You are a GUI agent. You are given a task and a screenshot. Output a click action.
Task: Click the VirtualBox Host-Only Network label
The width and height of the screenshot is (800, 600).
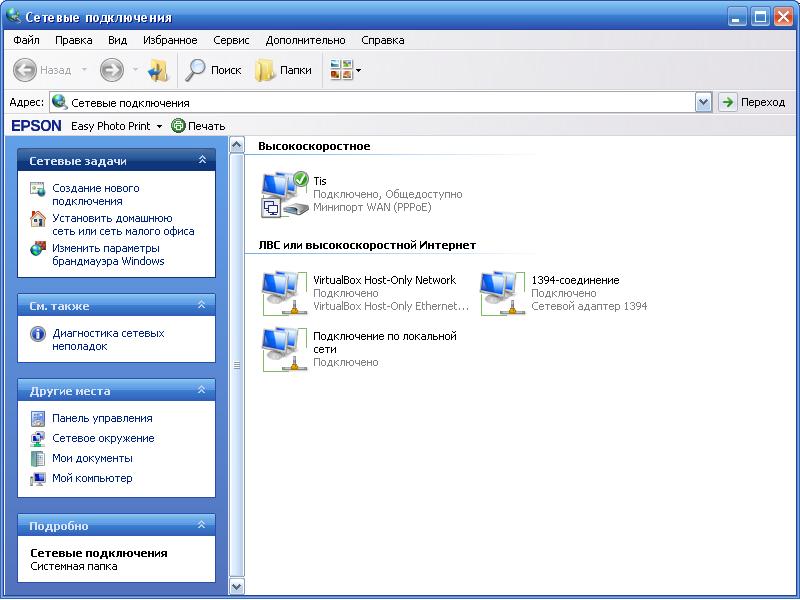point(384,280)
